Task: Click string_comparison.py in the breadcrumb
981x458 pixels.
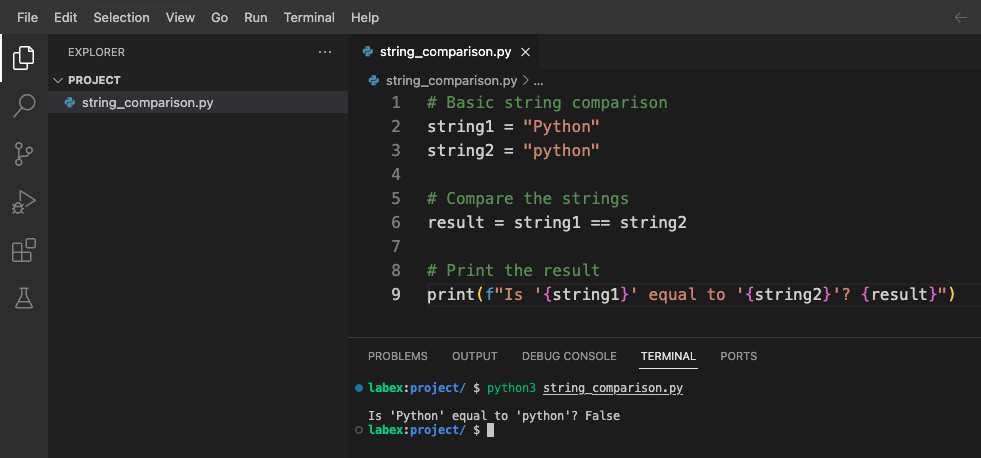Action: [x=451, y=80]
